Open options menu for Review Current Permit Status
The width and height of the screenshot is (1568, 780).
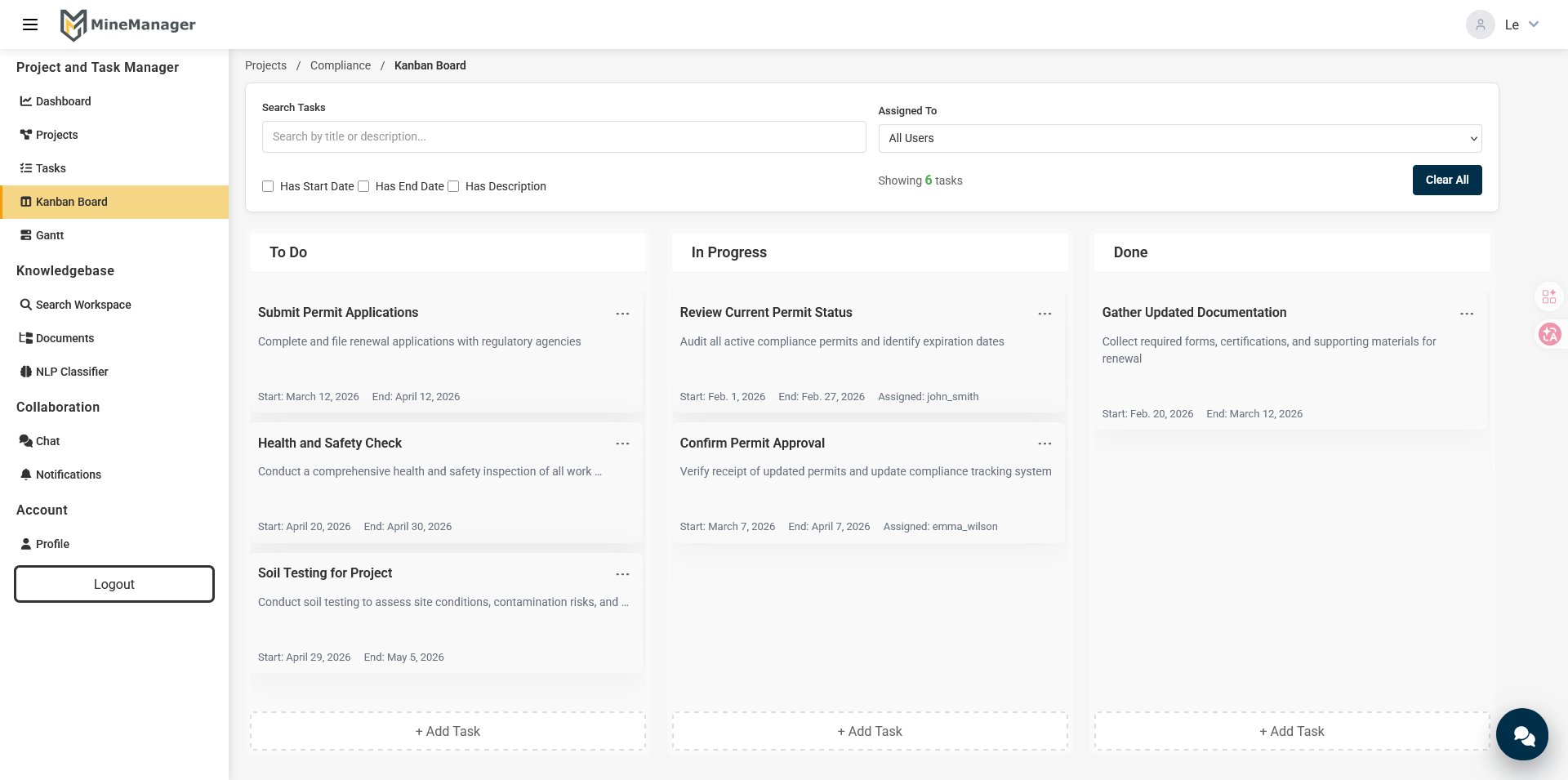pos(1045,314)
